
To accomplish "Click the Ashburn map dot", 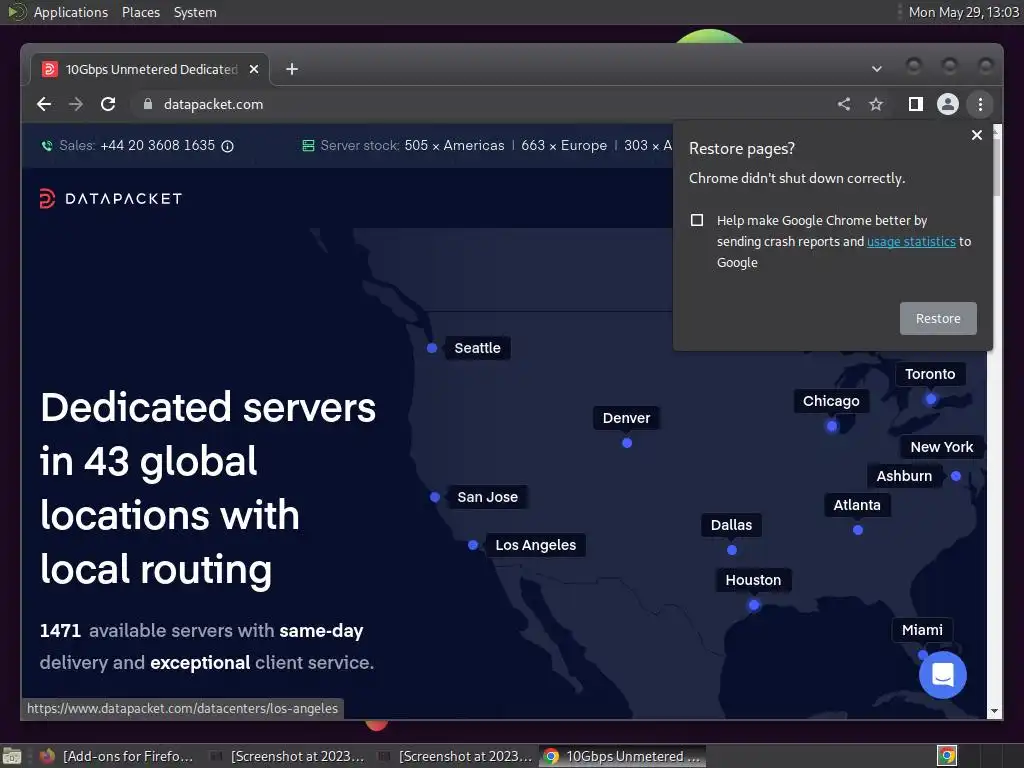I will tap(956, 476).
